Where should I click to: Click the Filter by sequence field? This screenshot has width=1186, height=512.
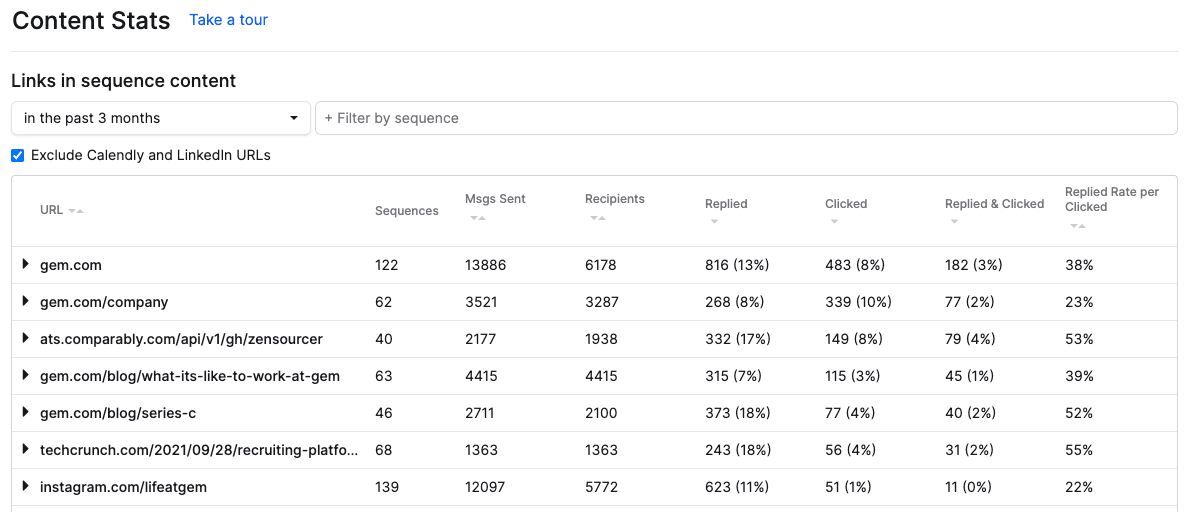point(745,118)
